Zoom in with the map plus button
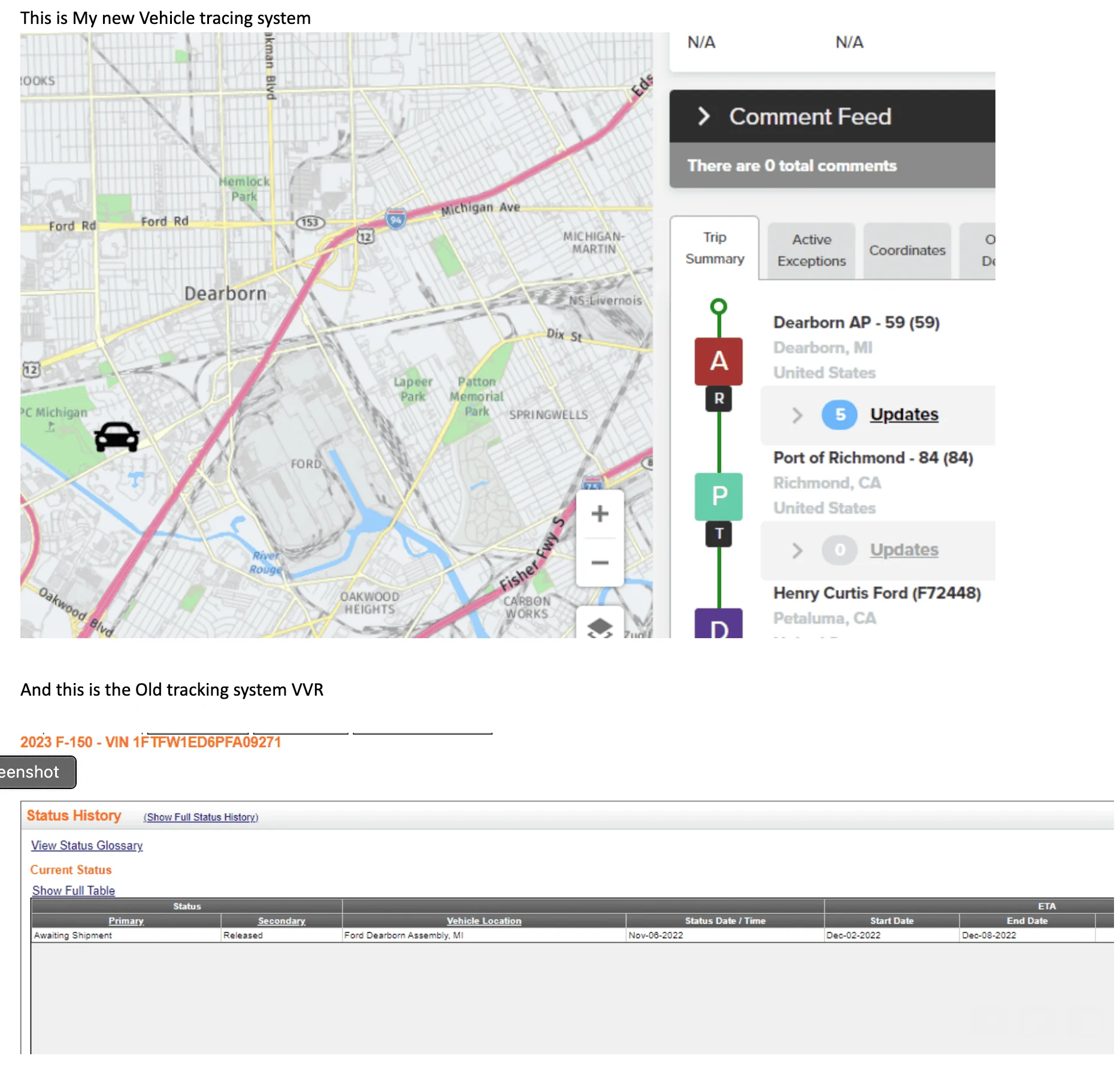Screen dimensions: 1120x1068 [600, 514]
